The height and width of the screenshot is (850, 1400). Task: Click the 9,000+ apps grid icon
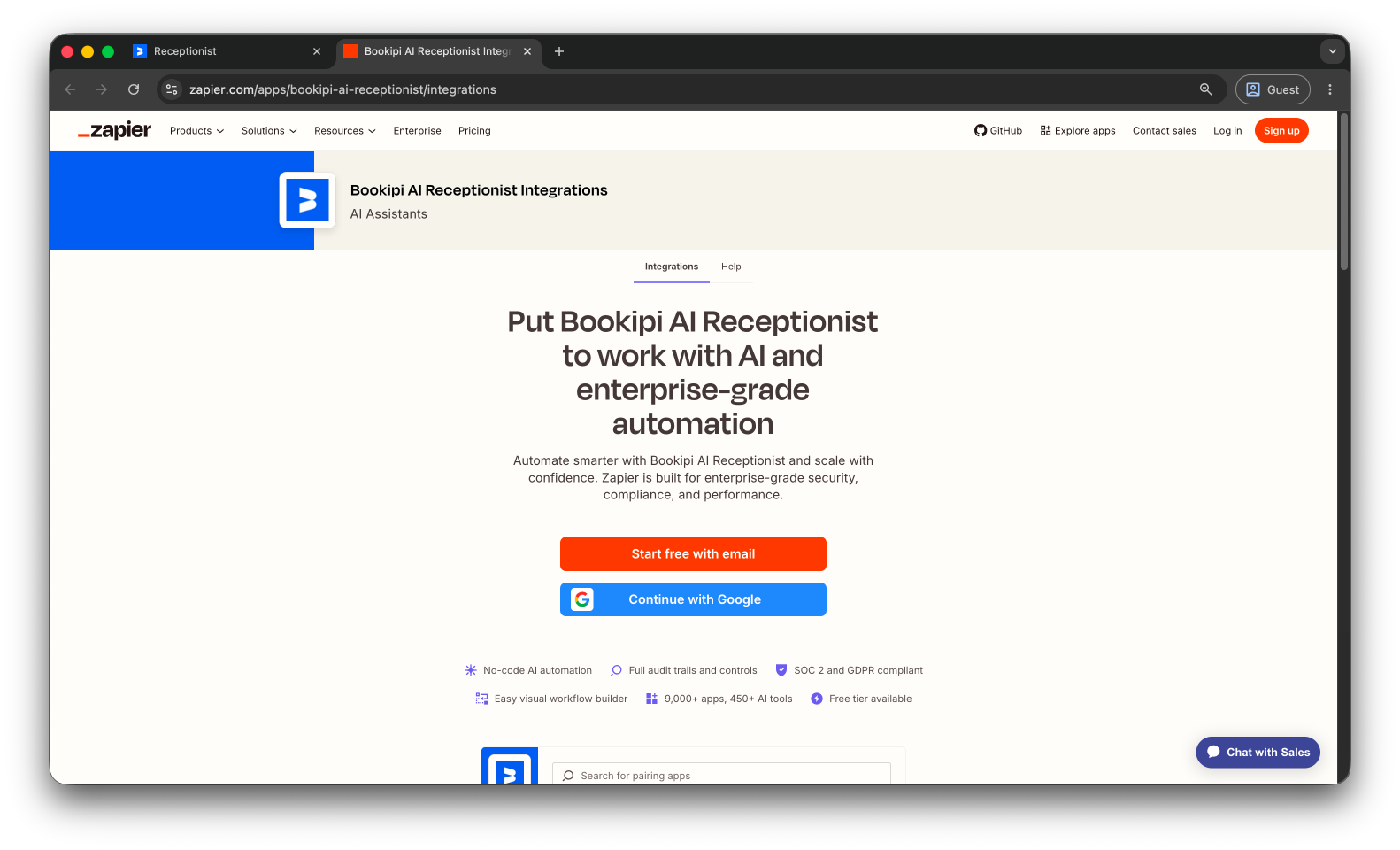pyautogui.click(x=651, y=699)
